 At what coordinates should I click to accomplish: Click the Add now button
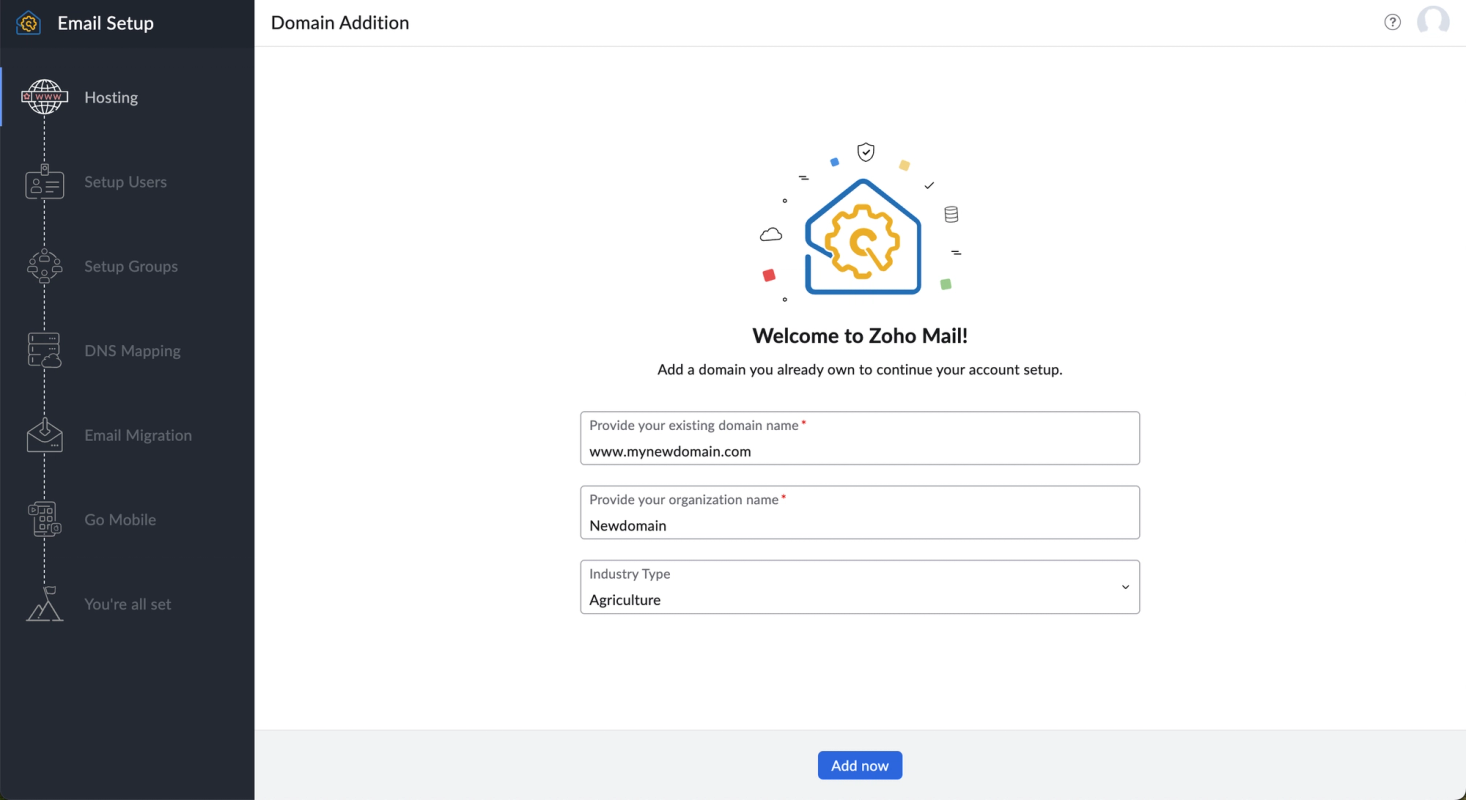(860, 765)
